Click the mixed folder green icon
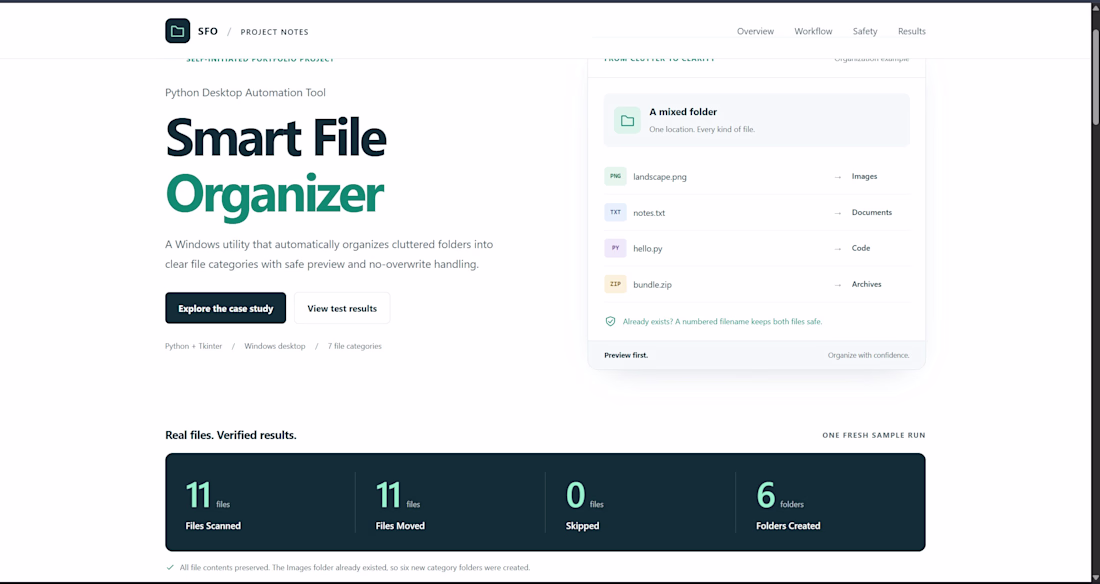The width and height of the screenshot is (1100, 584). pyautogui.click(x=627, y=120)
